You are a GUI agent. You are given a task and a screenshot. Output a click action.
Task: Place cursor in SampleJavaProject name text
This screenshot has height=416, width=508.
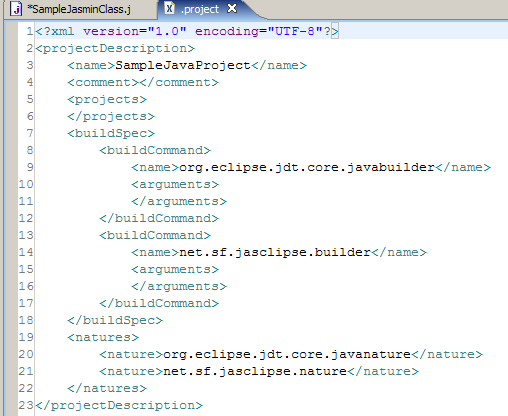pos(183,65)
